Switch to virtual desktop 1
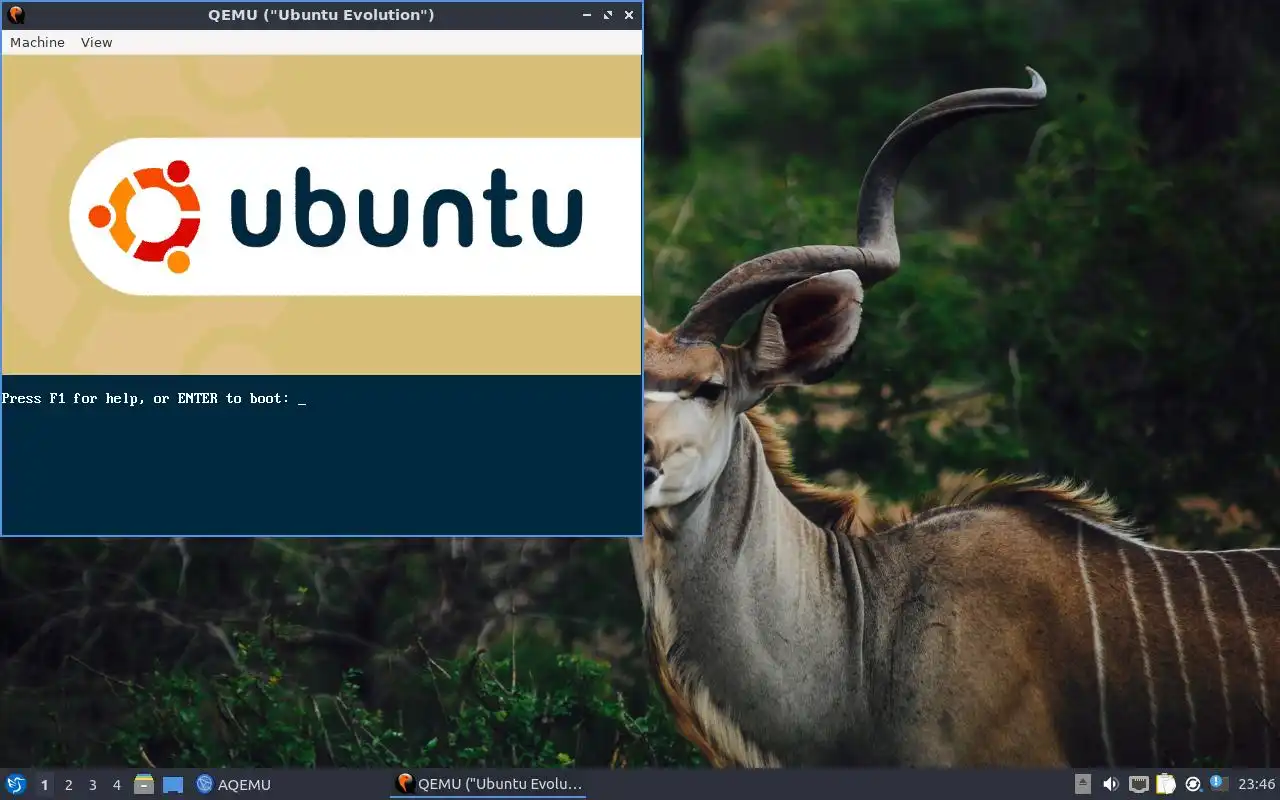The image size is (1280, 800). click(44, 785)
